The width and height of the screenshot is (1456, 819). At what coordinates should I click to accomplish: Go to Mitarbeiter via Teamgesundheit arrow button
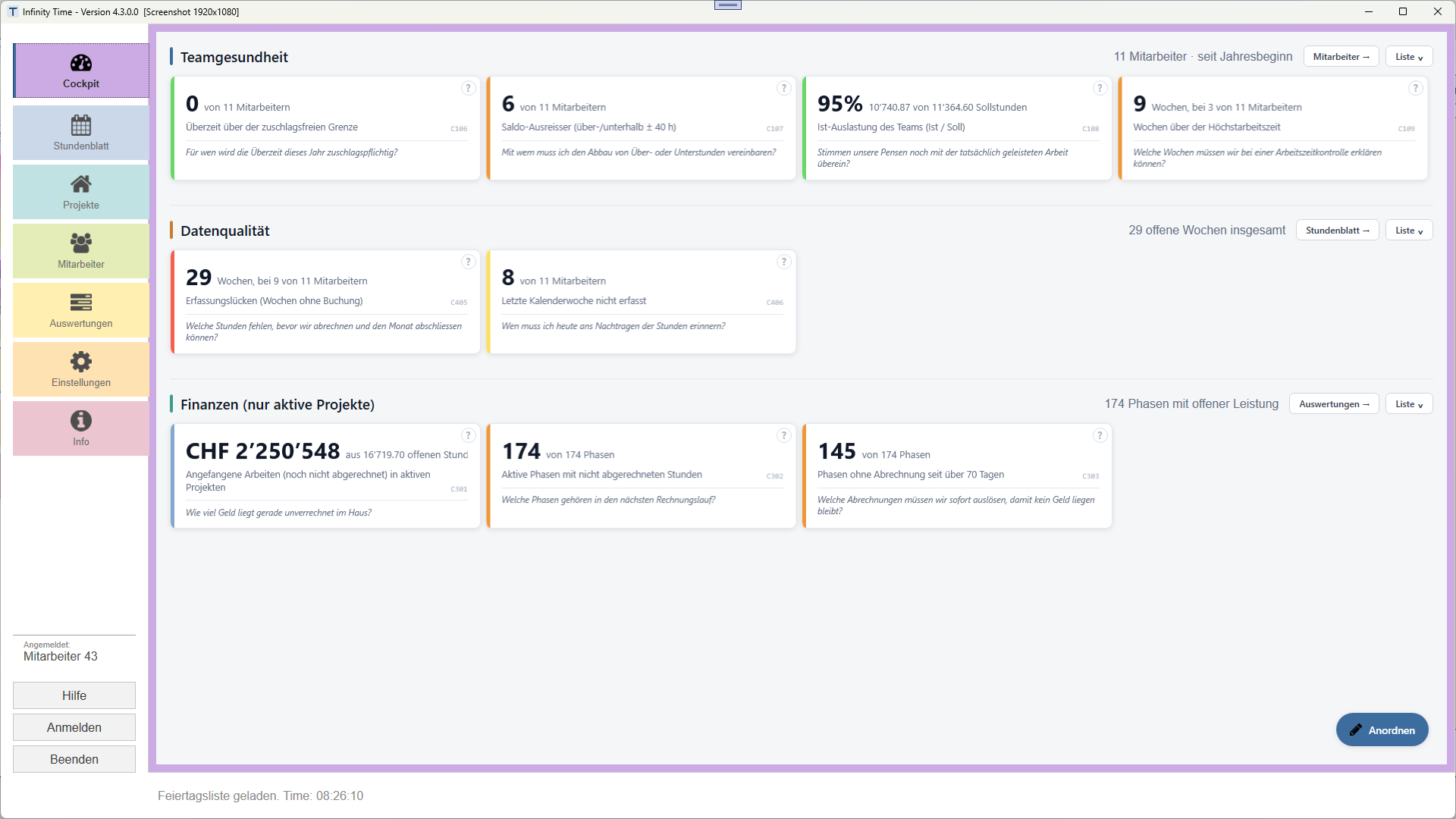click(1341, 57)
